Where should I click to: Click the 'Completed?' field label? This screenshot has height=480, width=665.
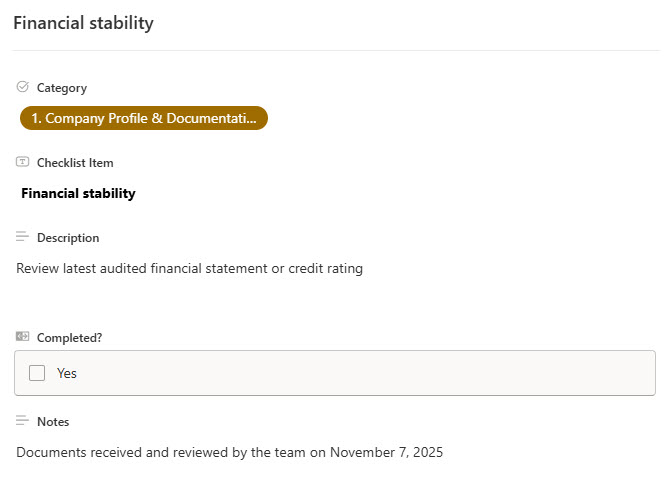pos(70,338)
